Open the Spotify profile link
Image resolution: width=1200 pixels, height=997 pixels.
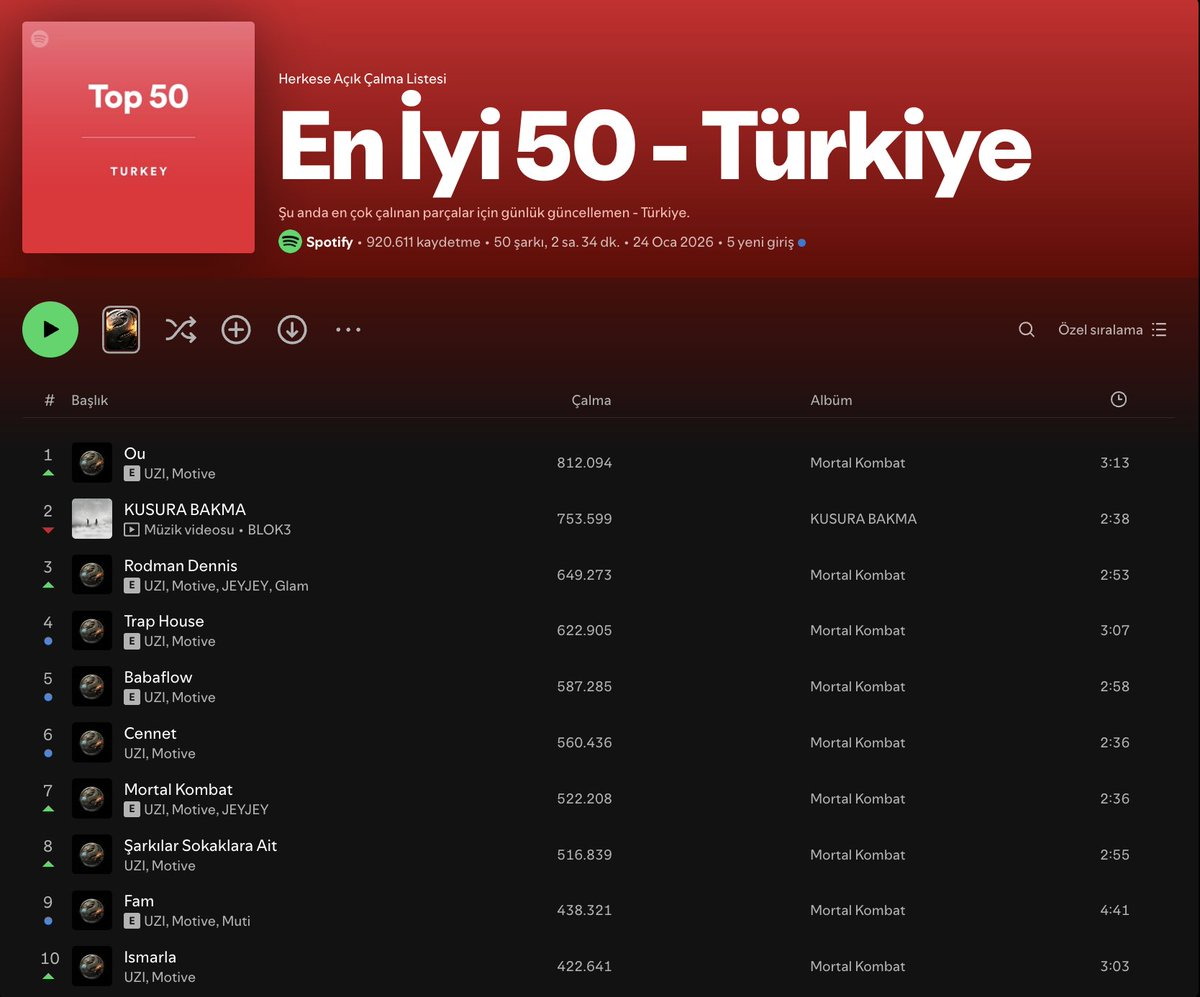coord(329,242)
